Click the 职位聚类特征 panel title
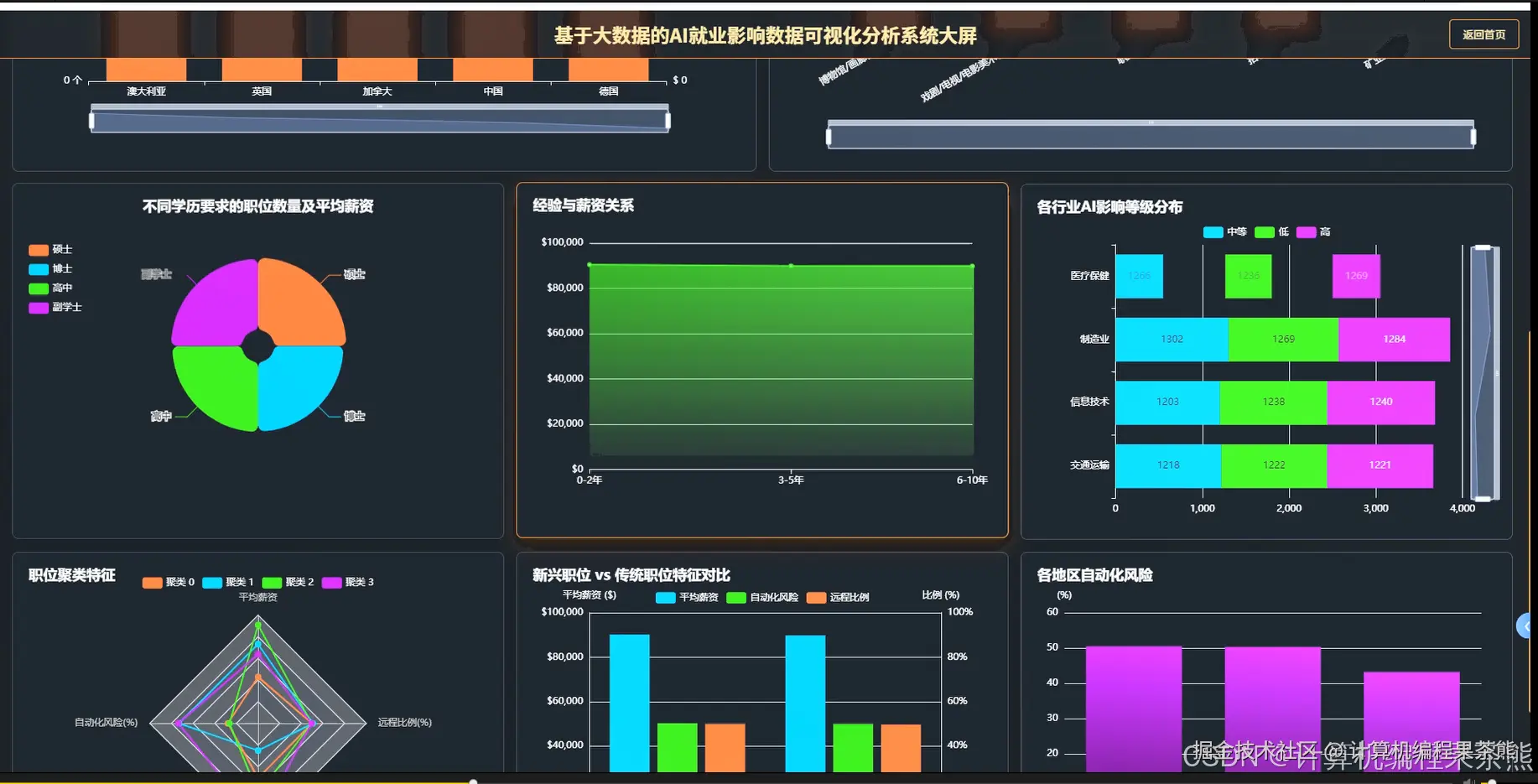This screenshot has height=784, width=1538. coord(72,575)
